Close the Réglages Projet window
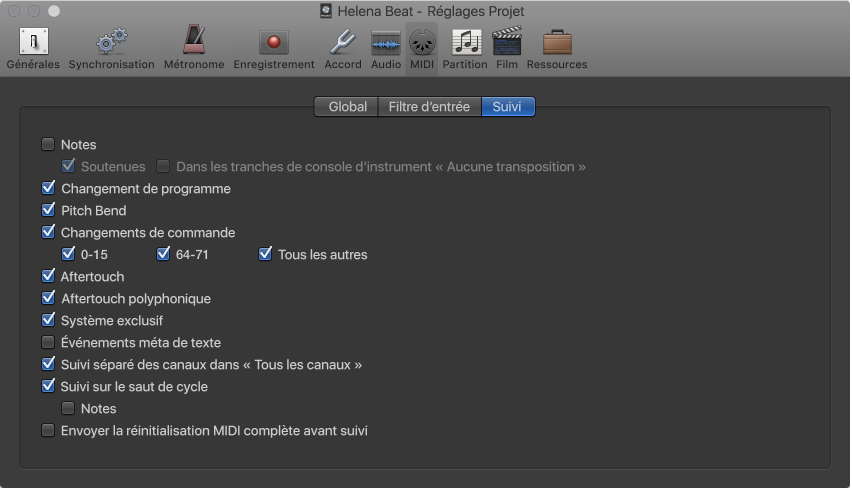This screenshot has width=852, height=490. pos(14,11)
